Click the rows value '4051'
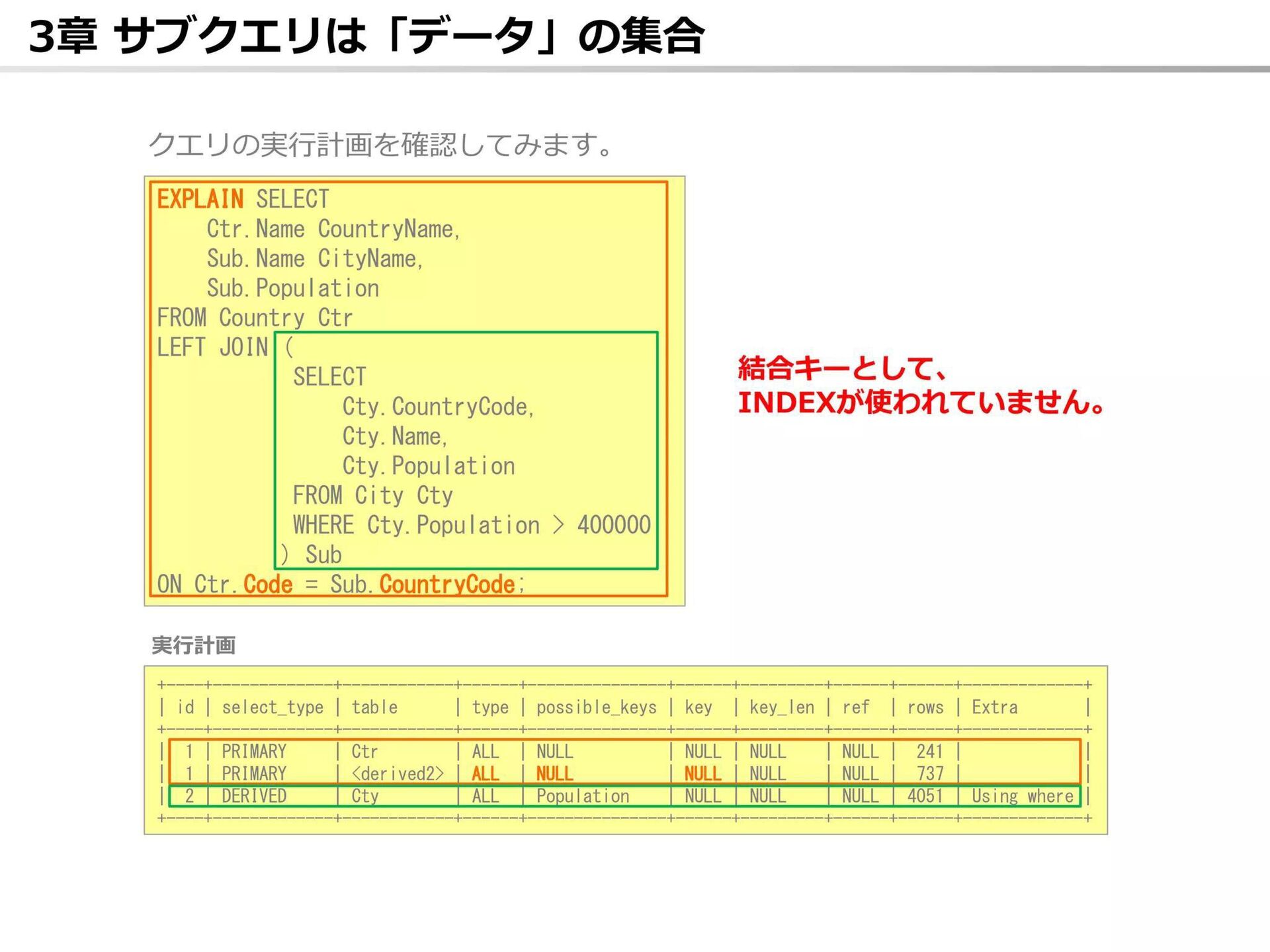The height and width of the screenshot is (952, 1270). [x=925, y=796]
